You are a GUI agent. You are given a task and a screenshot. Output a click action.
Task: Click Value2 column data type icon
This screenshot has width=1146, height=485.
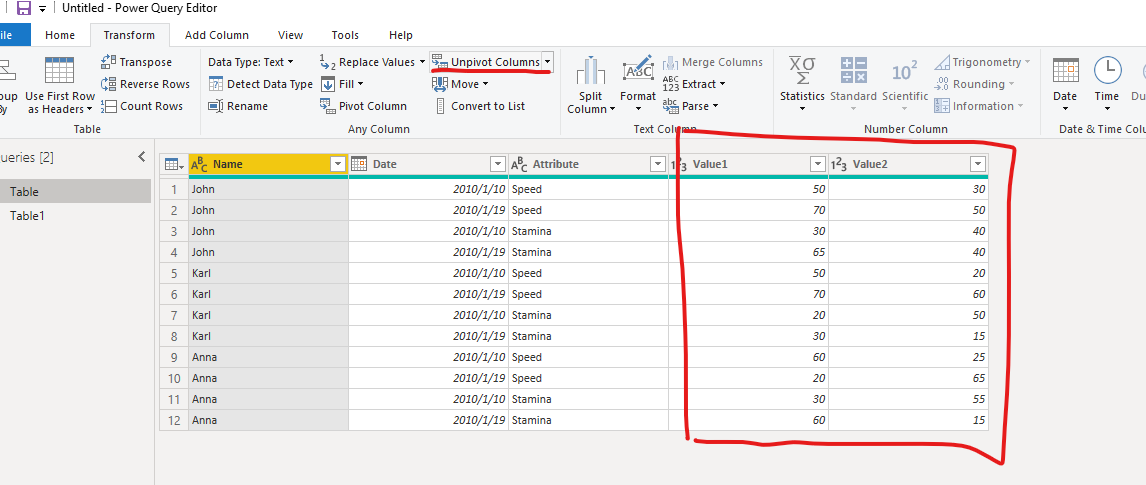point(839,165)
